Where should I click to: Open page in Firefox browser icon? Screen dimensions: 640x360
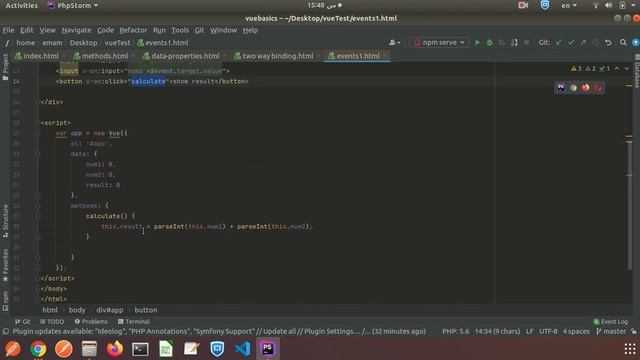click(586, 88)
